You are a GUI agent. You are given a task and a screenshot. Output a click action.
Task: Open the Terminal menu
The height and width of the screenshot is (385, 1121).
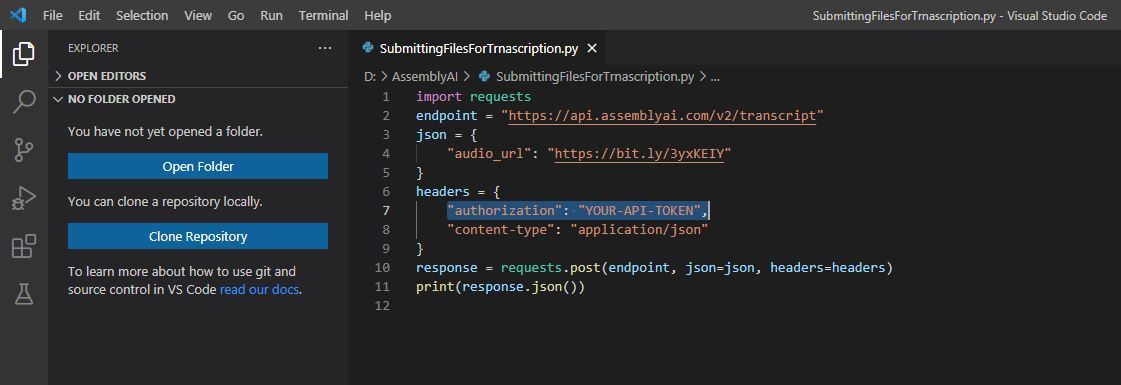pos(324,15)
